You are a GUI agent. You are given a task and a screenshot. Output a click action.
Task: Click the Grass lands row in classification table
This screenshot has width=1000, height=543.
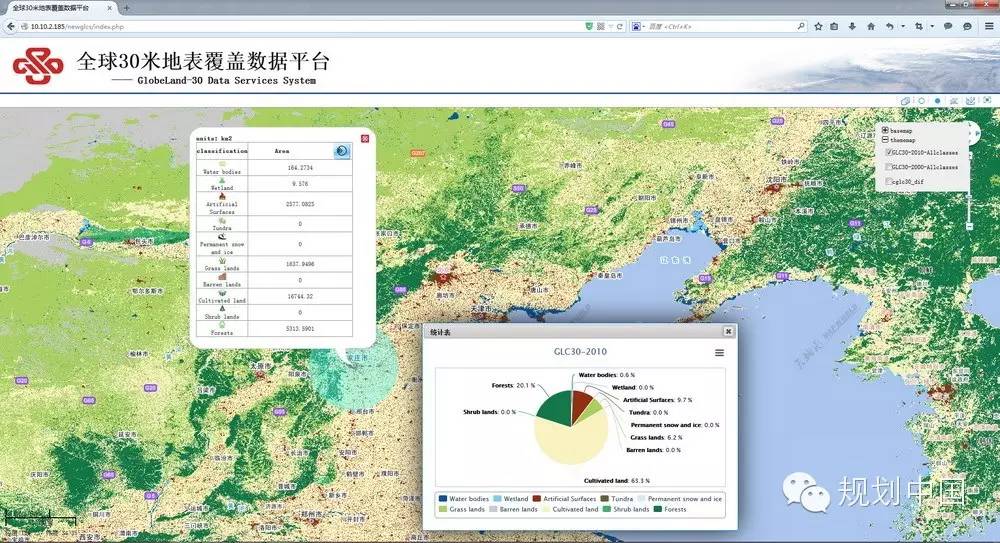pos(274,264)
